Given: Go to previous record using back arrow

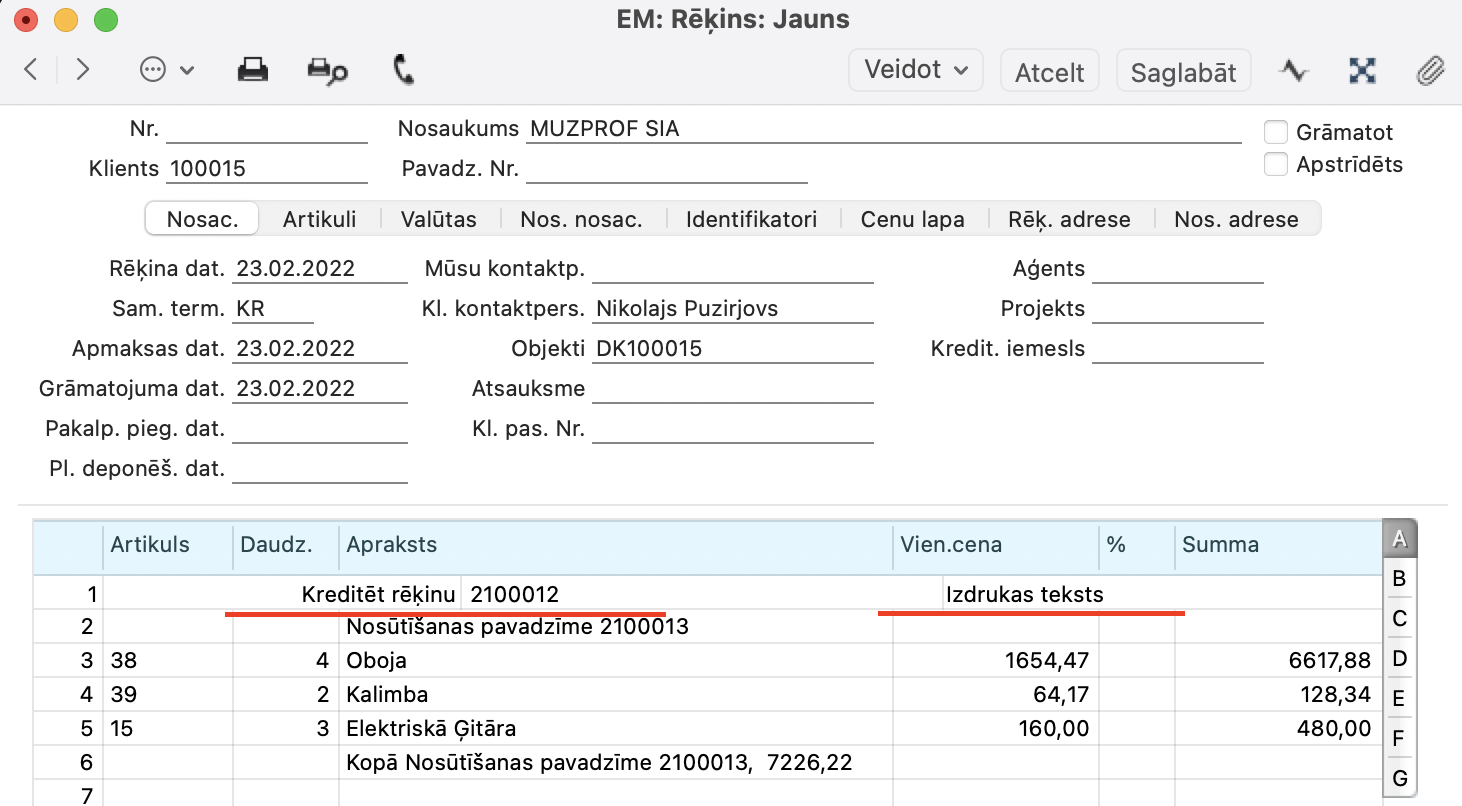Looking at the screenshot, I should (31, 70).
